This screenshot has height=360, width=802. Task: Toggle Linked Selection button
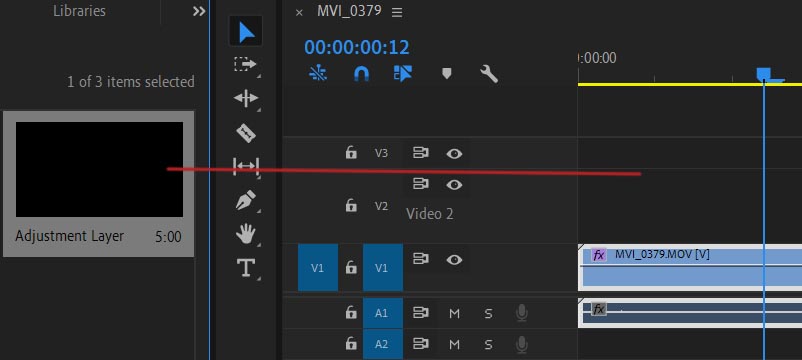pyautogui.click(x=403, y=74)
